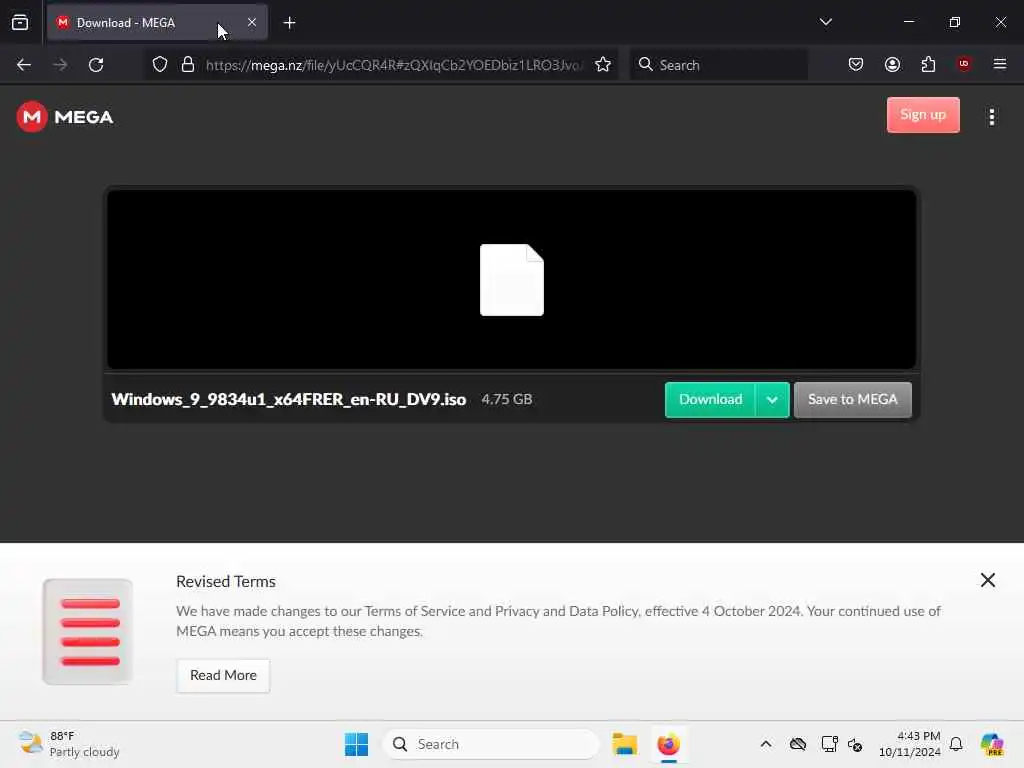Open Firefox application hamburger menu

(x=1000, y=64)
